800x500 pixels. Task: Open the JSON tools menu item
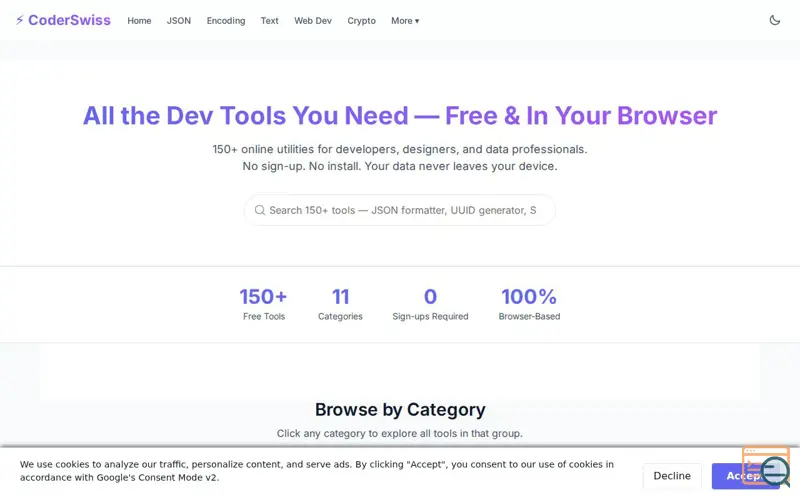point(179,21)
